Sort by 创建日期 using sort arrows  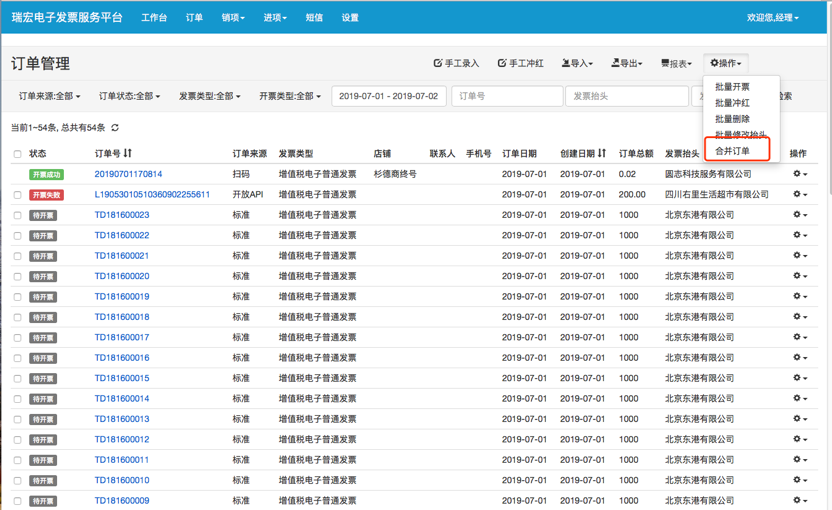click(601, 153)
